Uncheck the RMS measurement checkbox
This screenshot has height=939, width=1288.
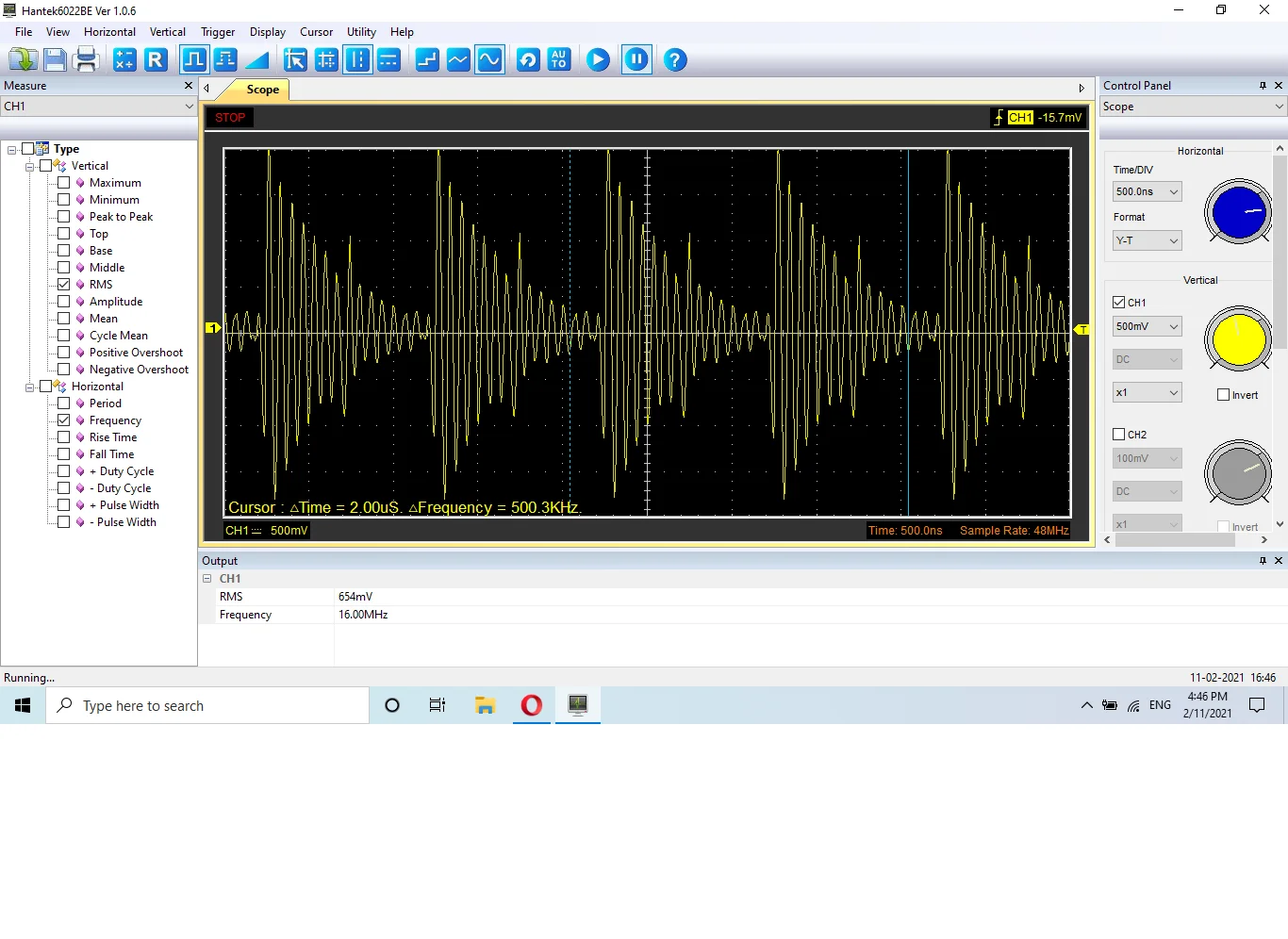pyautogui.click(x=64, y=285)
